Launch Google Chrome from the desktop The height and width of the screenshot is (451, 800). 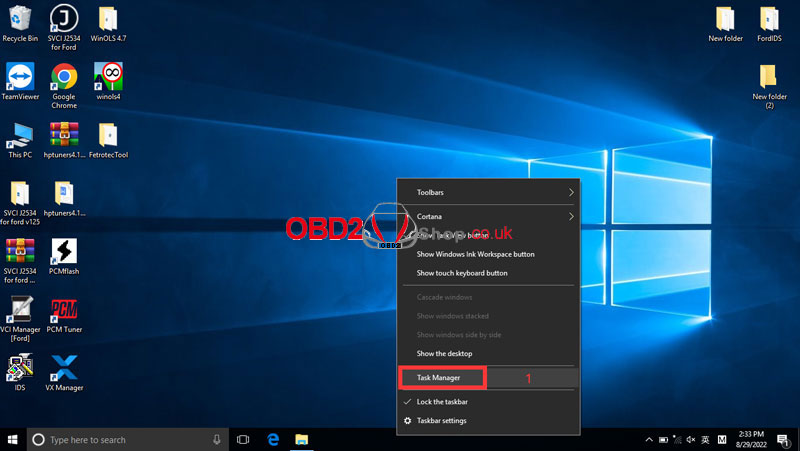[64, 78]
